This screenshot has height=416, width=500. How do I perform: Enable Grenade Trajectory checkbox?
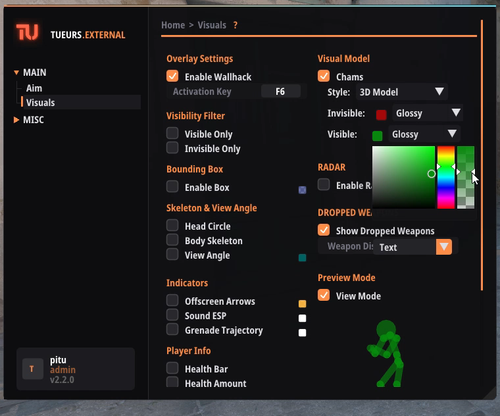(172, 329)
